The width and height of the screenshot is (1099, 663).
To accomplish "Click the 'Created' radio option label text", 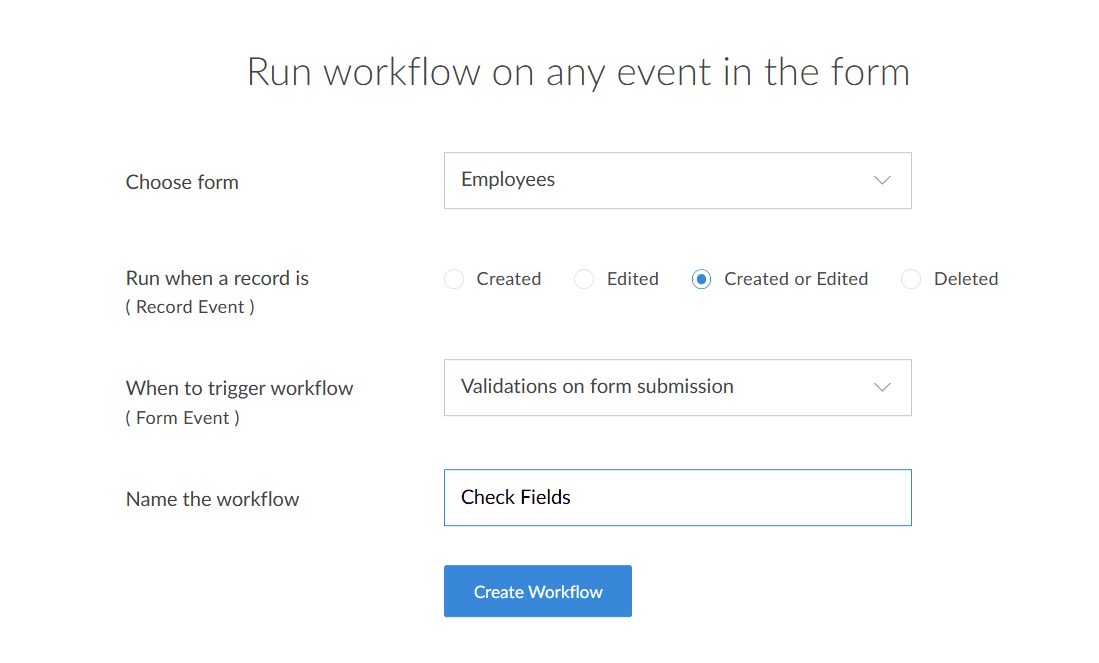I will (508, 280).
